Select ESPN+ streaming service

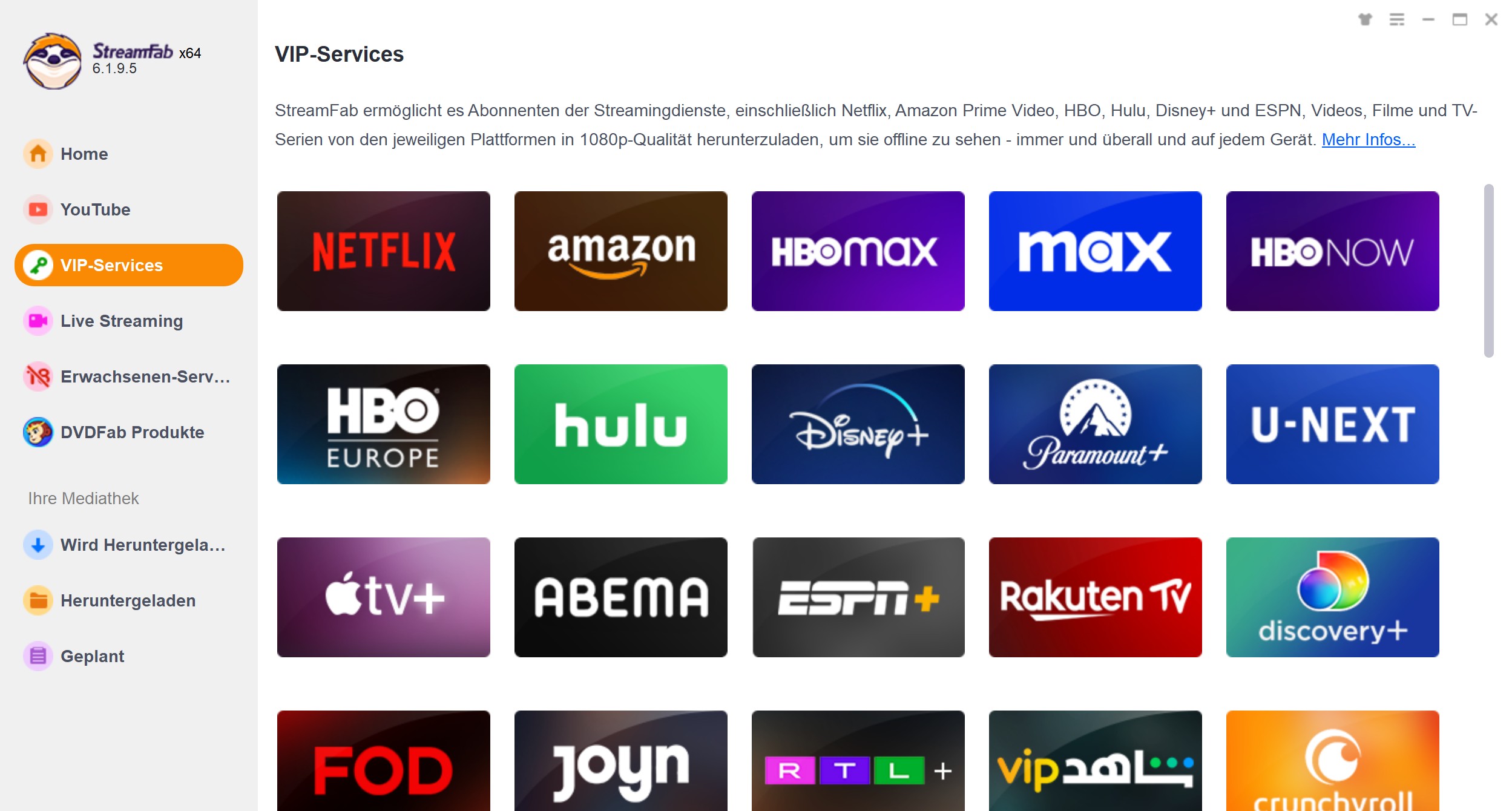pos(858,597)
